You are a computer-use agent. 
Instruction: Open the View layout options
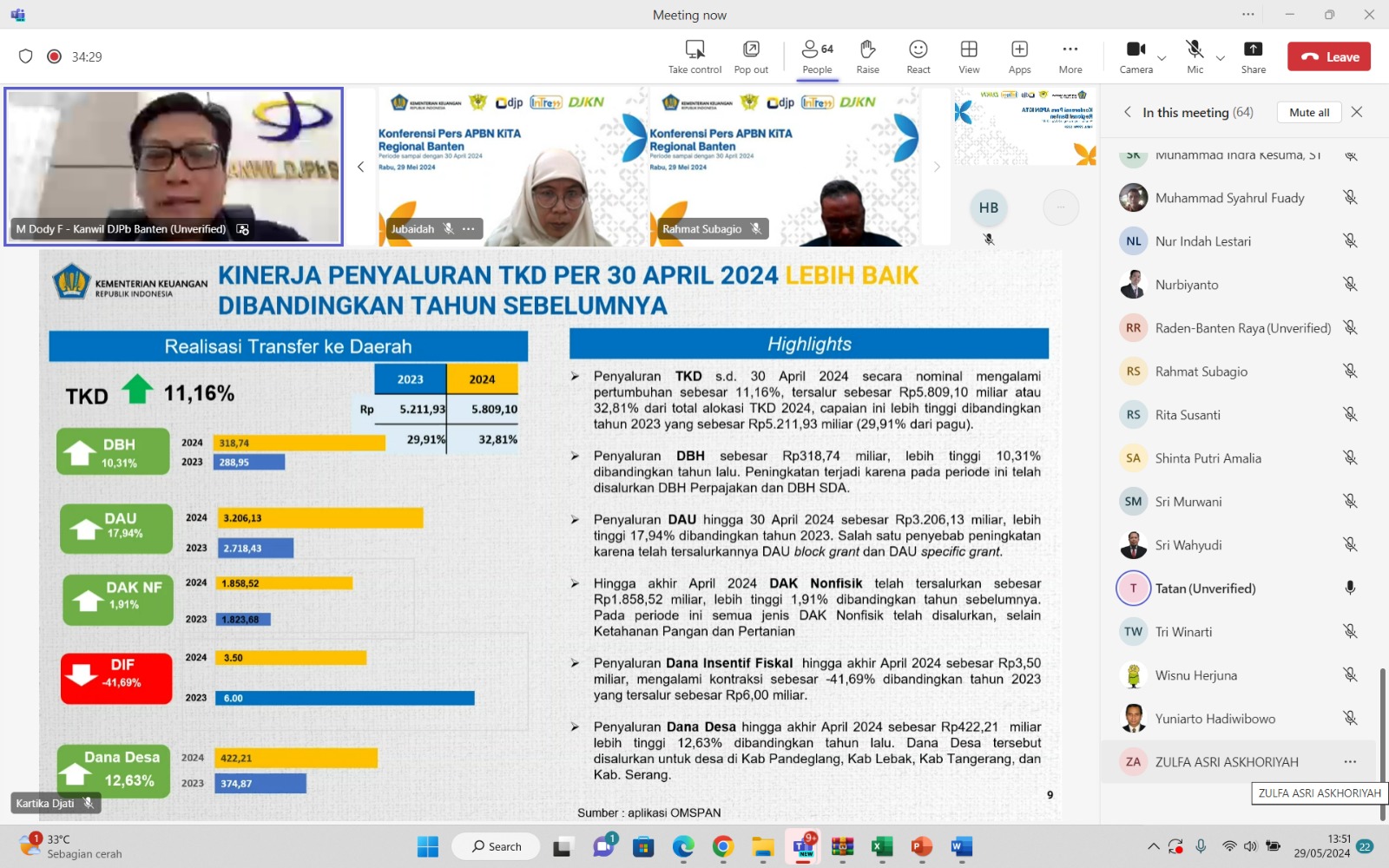click(x=969, y=49)
